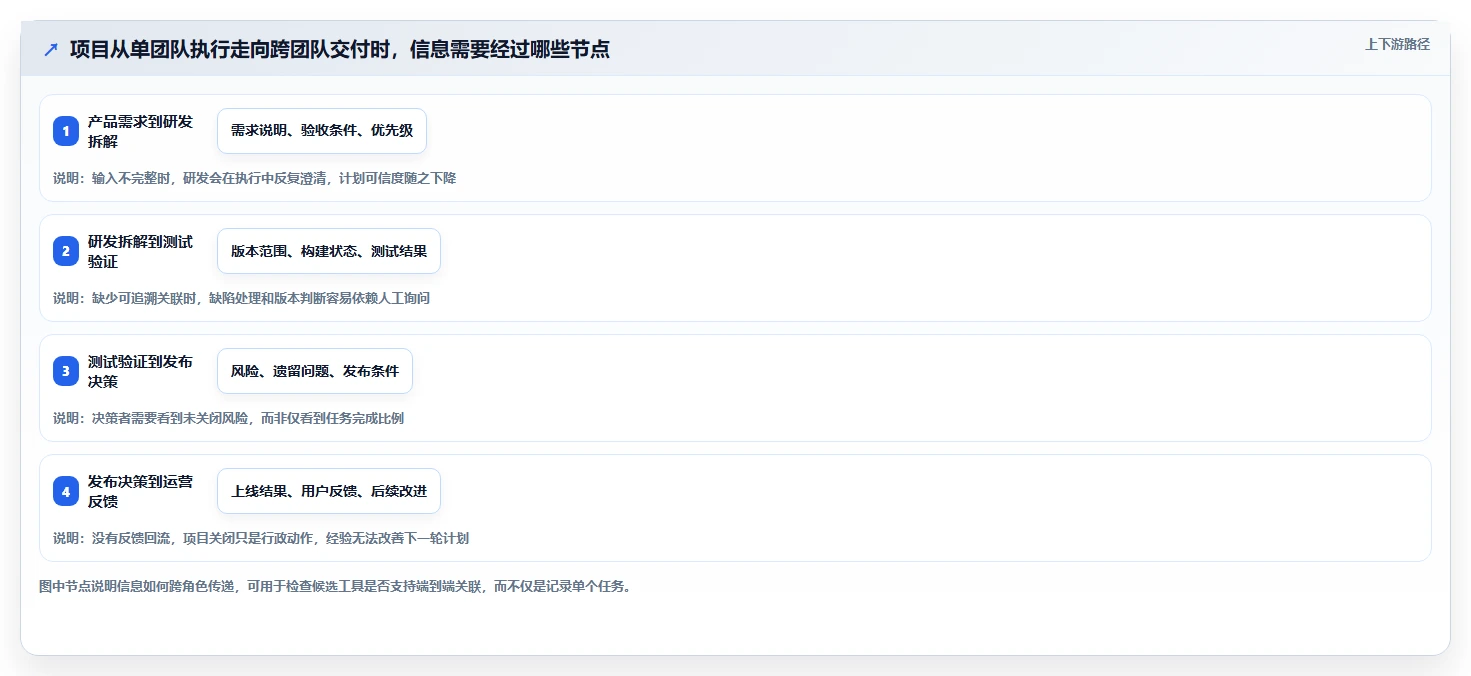Click the 版本范围、构建状态、测试结果 chip
This screenshot has height=676, width=1471.
coord(329,251)
